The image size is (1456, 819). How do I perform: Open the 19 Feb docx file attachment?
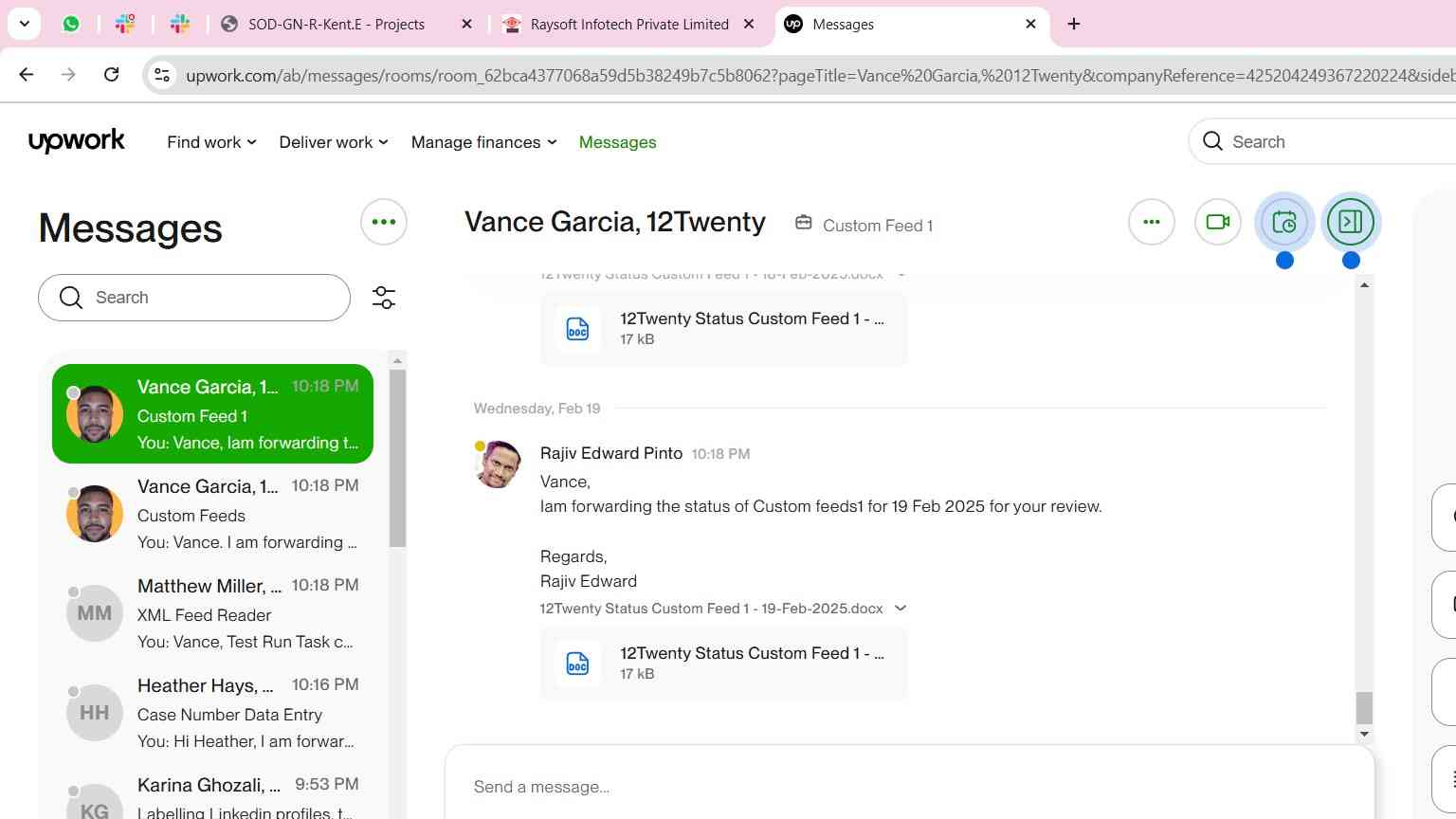pos(723,663)
